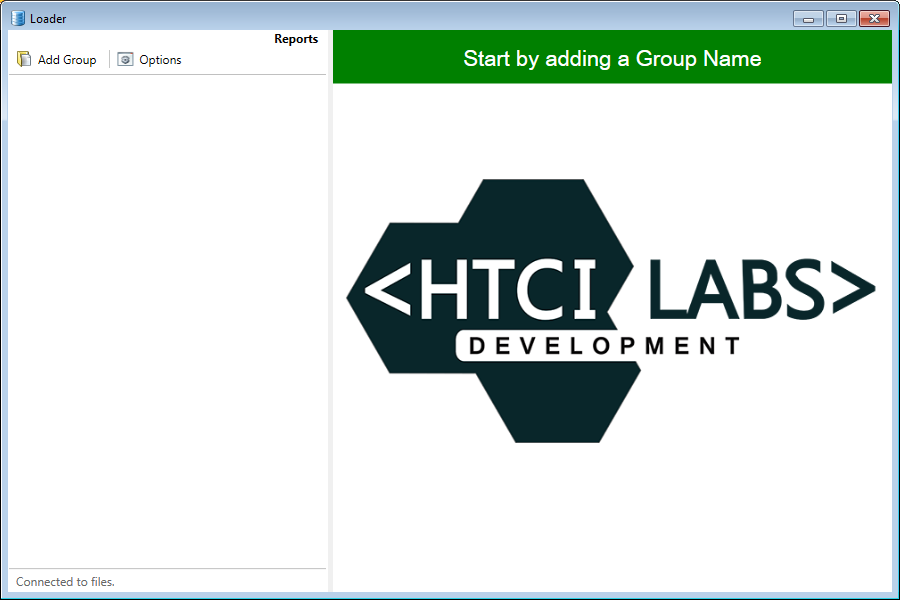
Task: Close the Loader window
Action: 874,19
